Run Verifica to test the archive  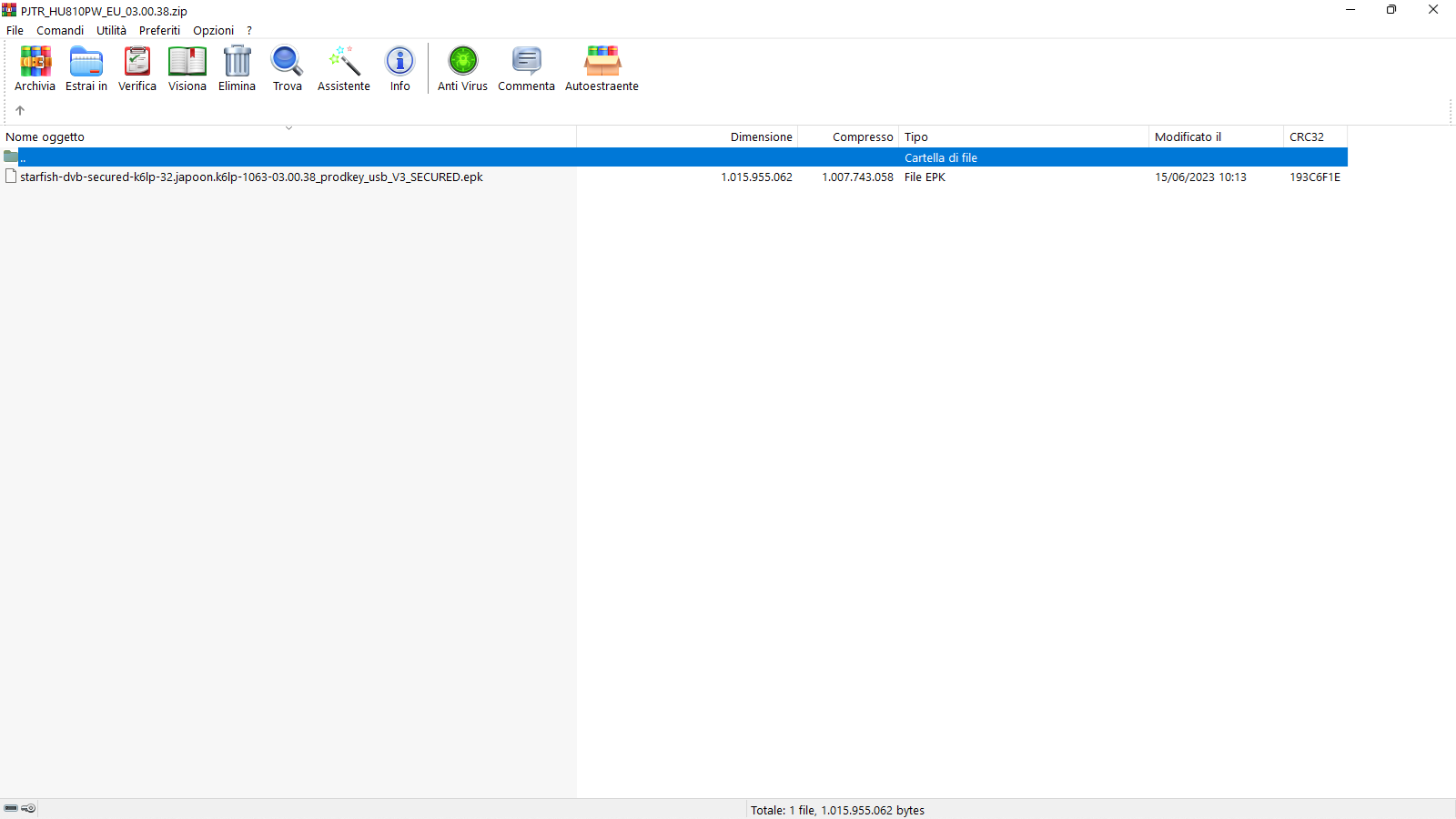point(137,68)
